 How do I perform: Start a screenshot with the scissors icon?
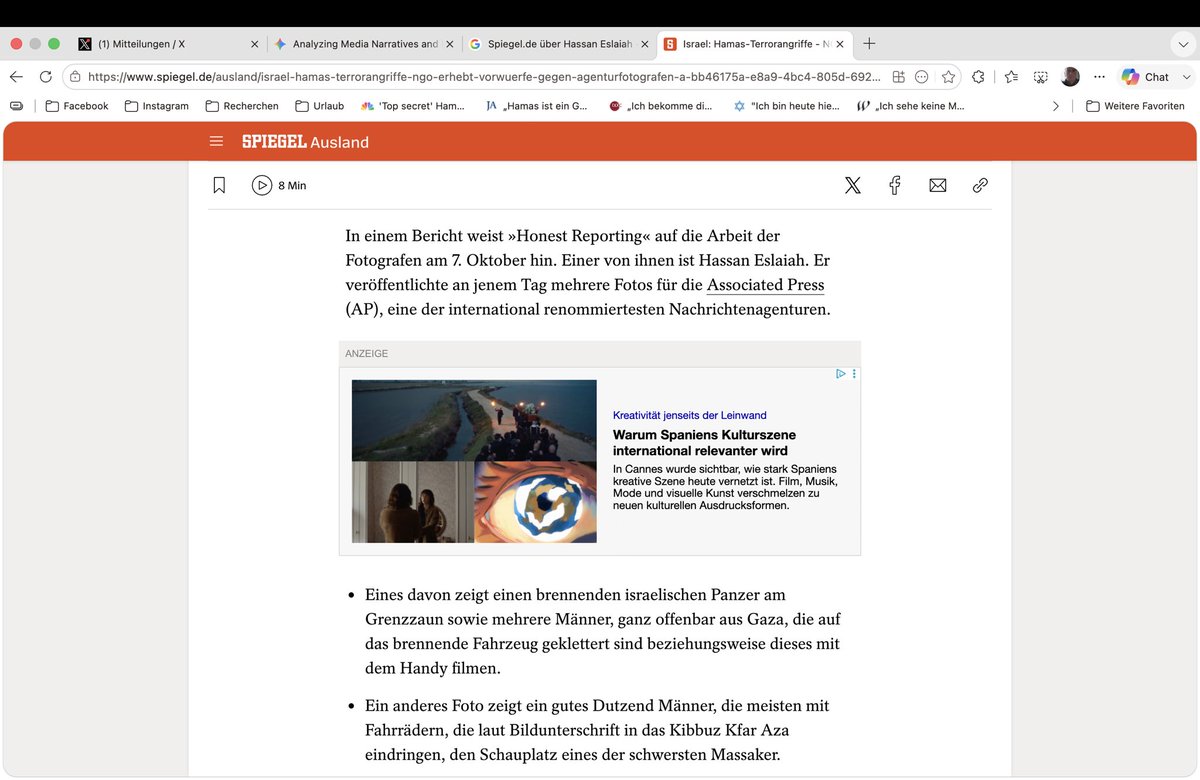click(x=1041, y=77)
